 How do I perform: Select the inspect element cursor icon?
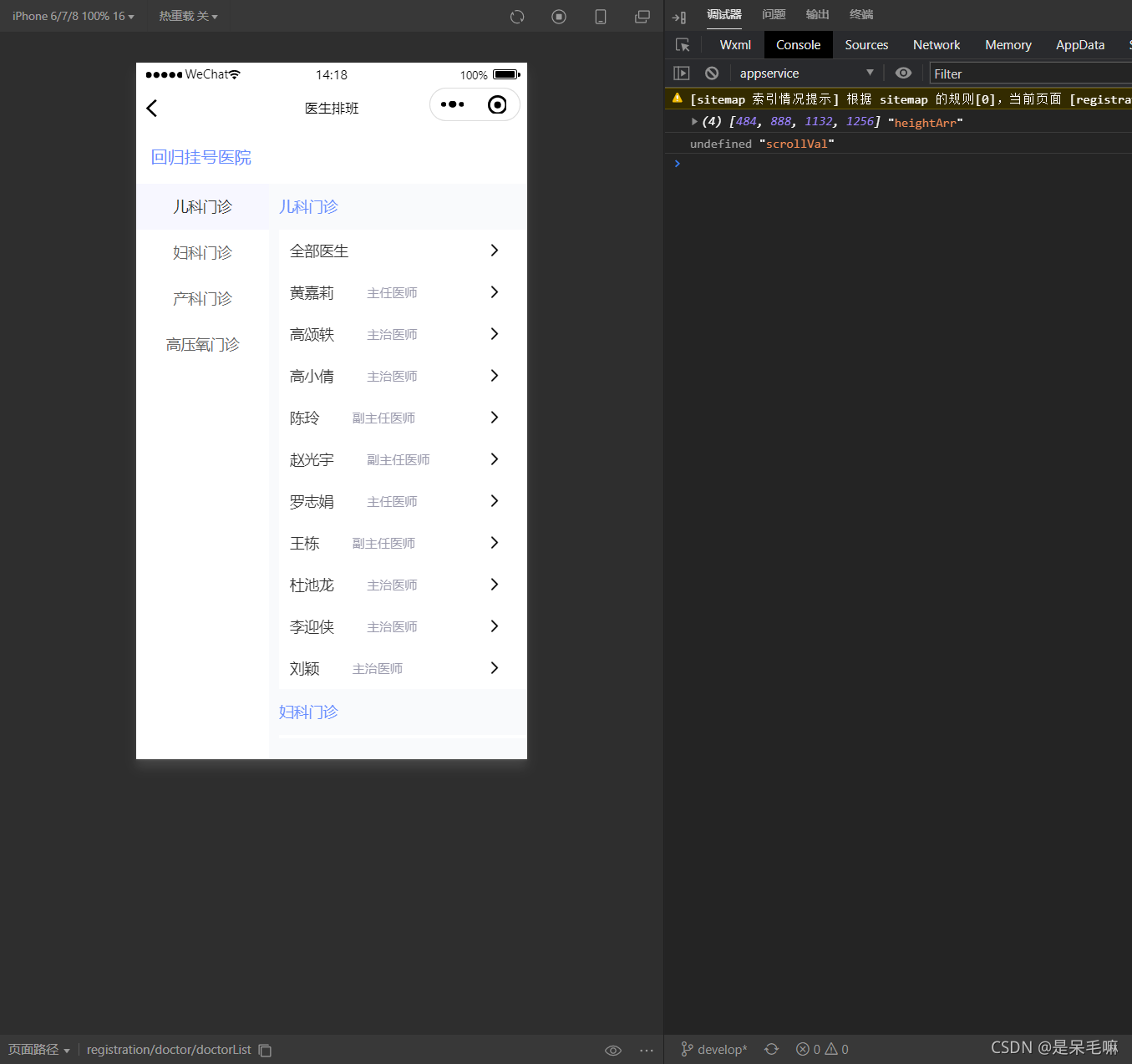pos(683,45)
